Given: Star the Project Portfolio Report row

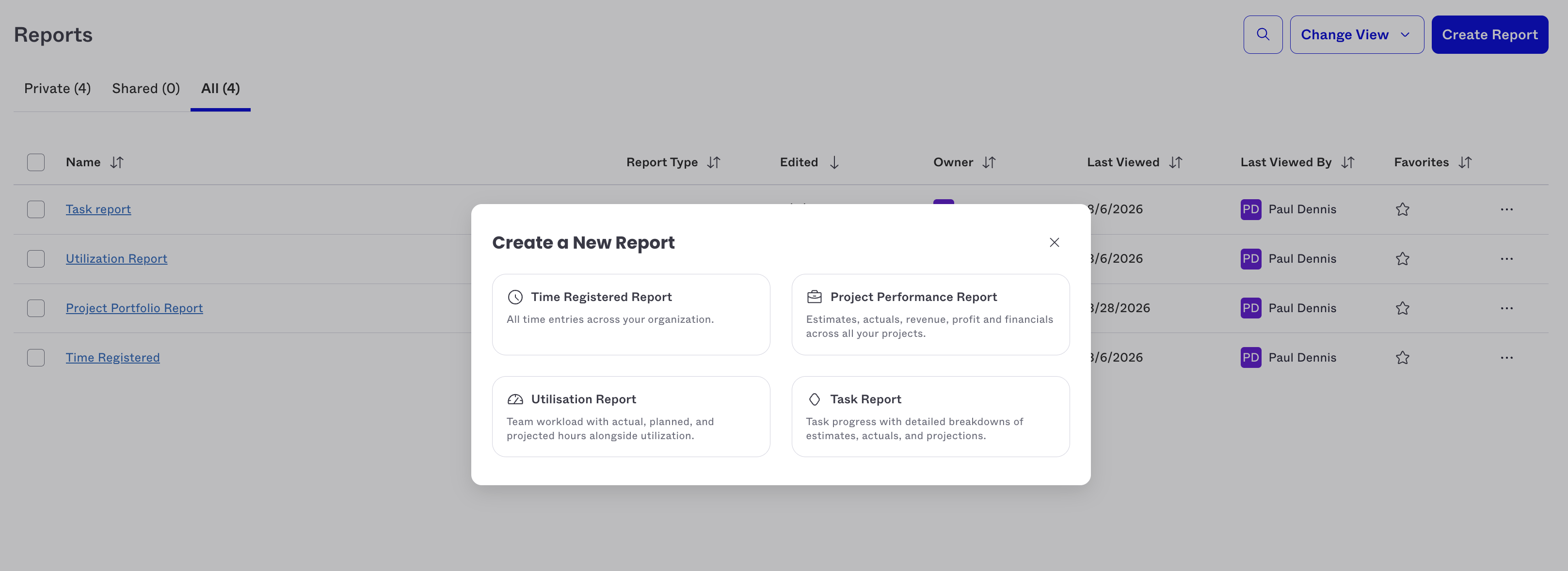Looking at the screenshot, I should pos(1403,308).
